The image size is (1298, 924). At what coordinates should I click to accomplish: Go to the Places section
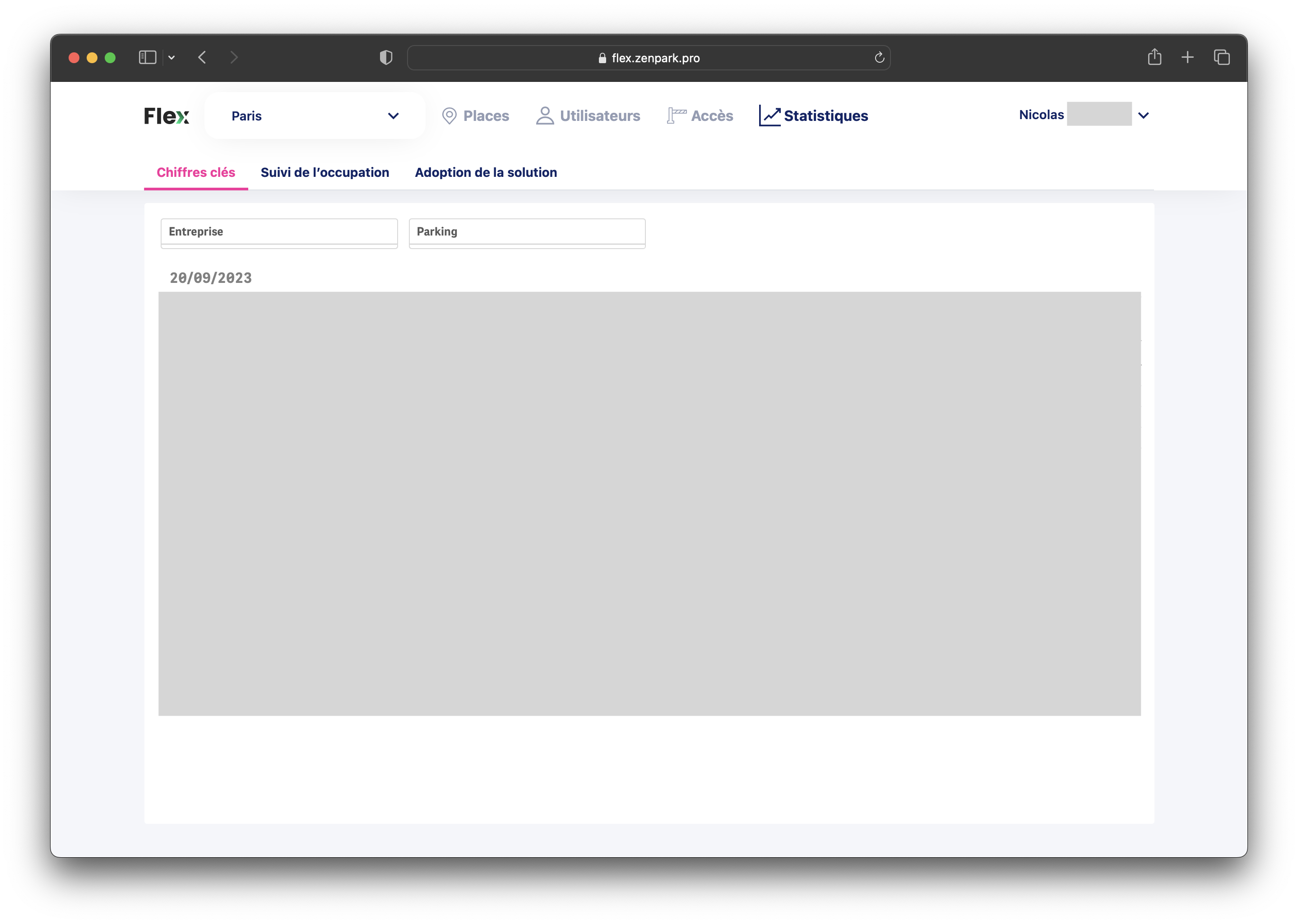click(475, 116)
